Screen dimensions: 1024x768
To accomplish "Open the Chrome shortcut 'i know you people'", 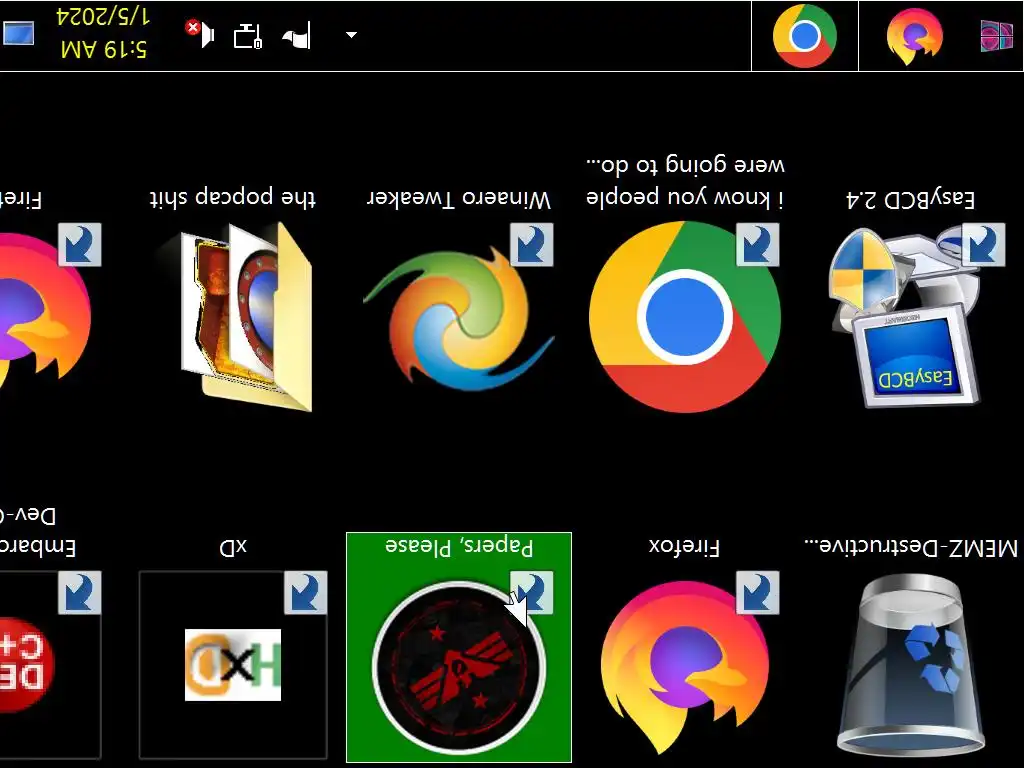I will [x=684, y=317].
